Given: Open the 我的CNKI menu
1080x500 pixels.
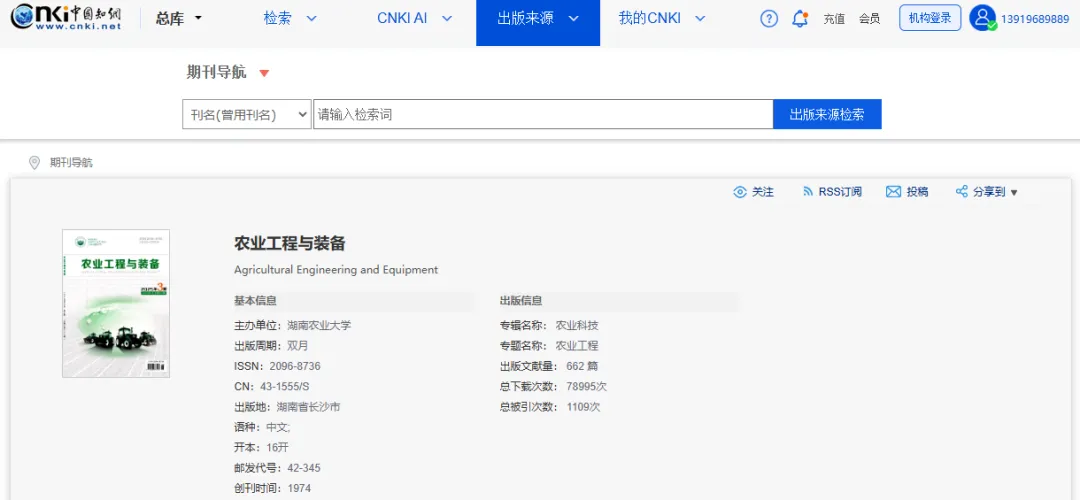Looking at the screenshot, I should (x=650, y=19).
